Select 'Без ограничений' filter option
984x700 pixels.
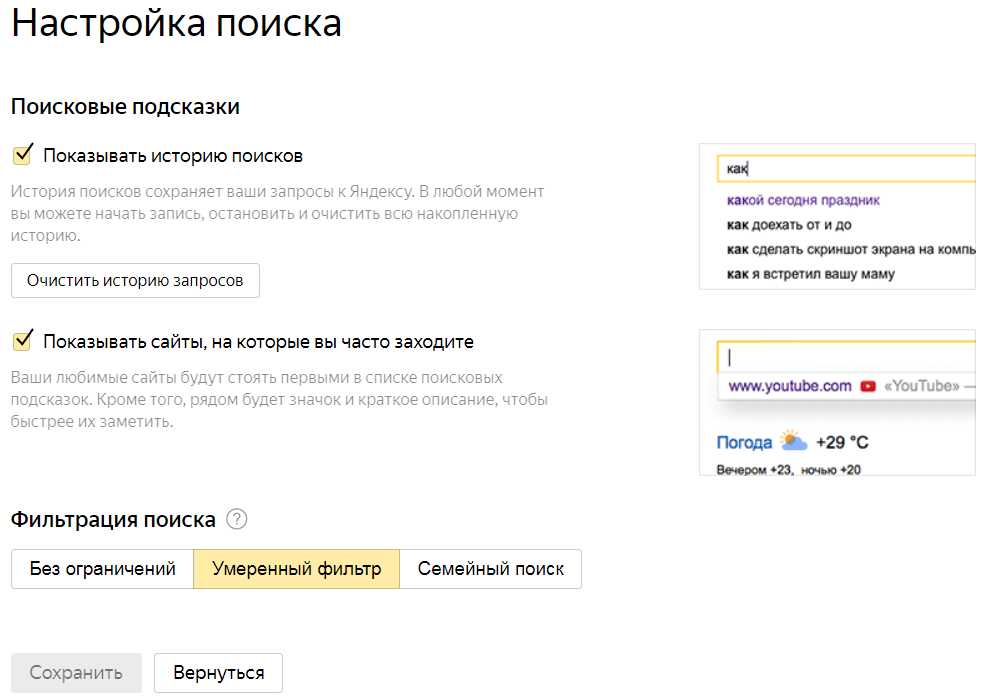tap(102, 569)
